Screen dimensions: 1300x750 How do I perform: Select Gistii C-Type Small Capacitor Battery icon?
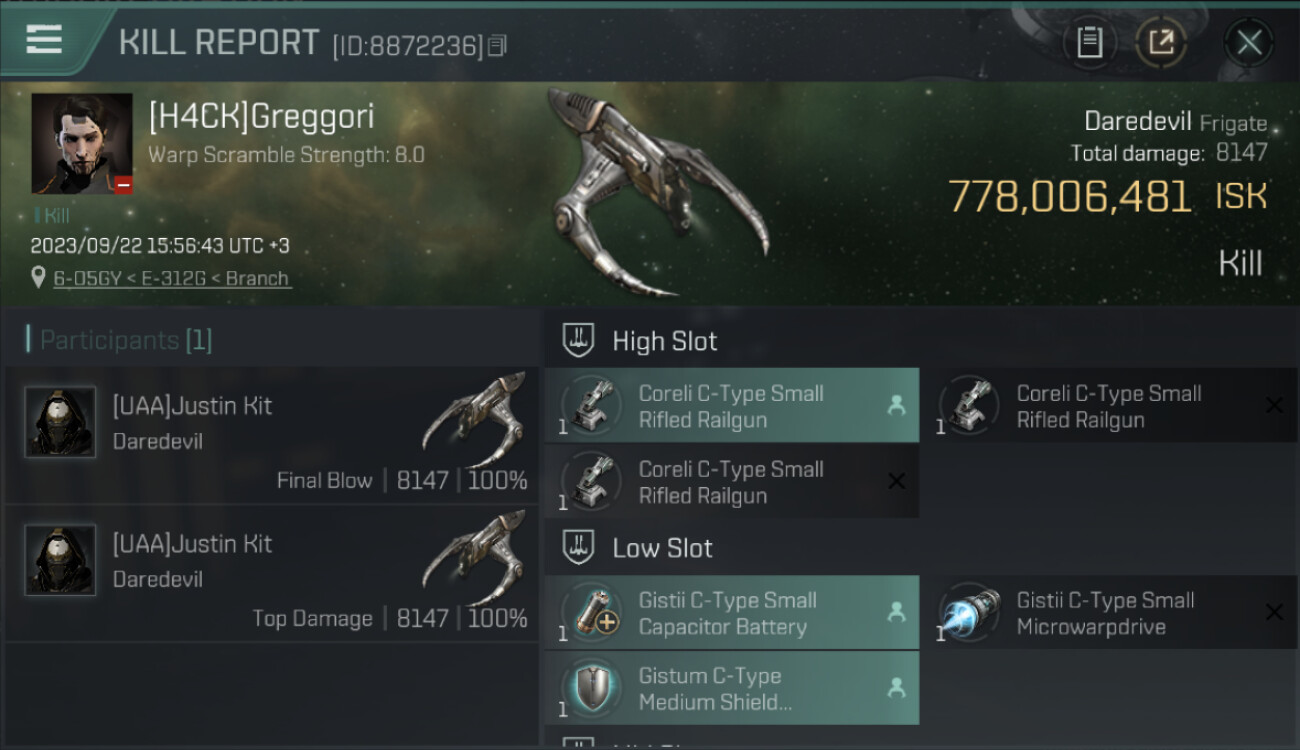(x=592, y=613)
